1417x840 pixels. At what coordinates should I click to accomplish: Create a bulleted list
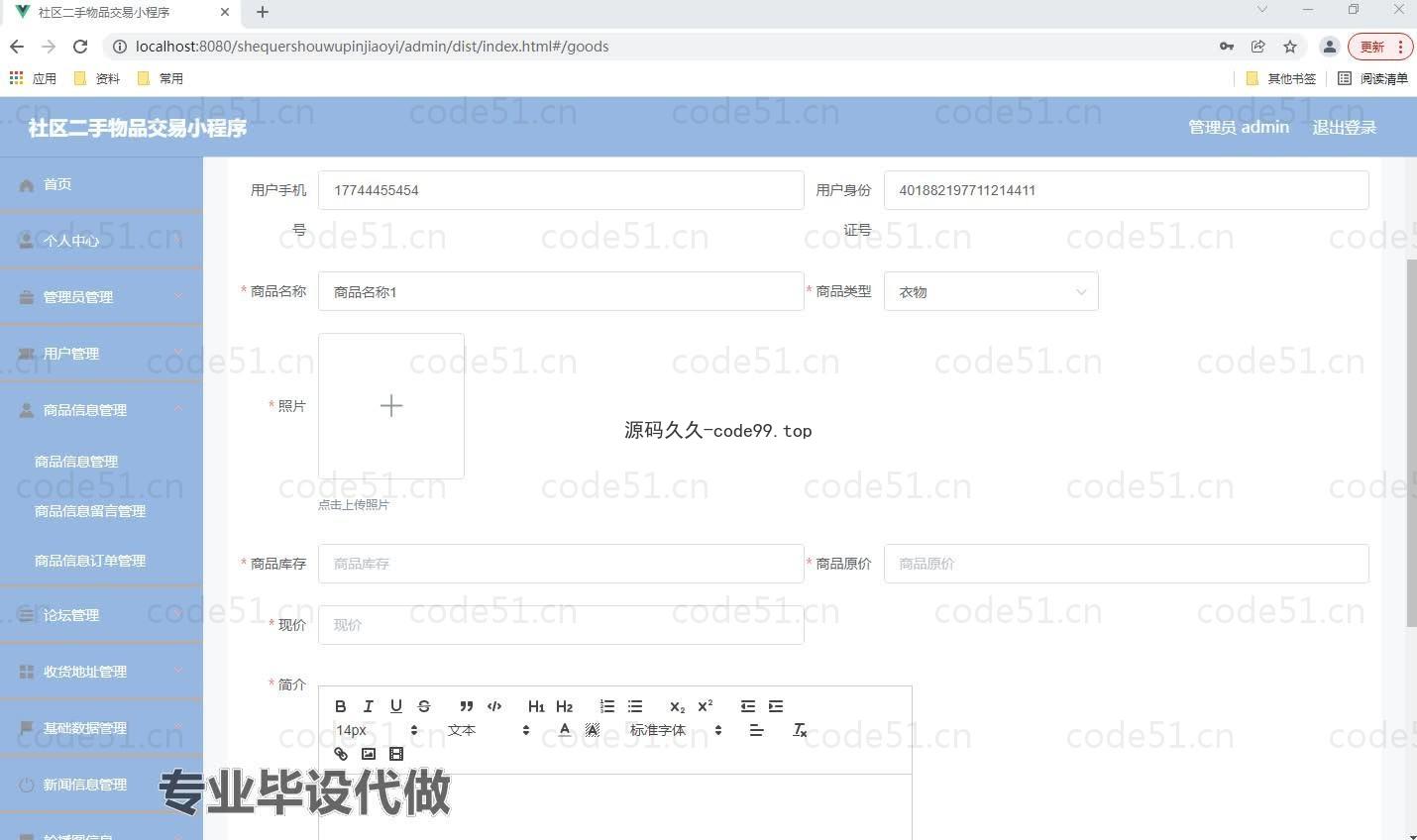pyautogui.click(x=634, y=706)
